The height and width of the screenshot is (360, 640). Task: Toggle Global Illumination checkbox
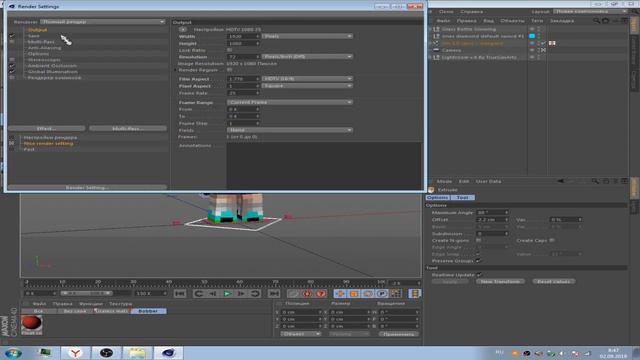12,71
